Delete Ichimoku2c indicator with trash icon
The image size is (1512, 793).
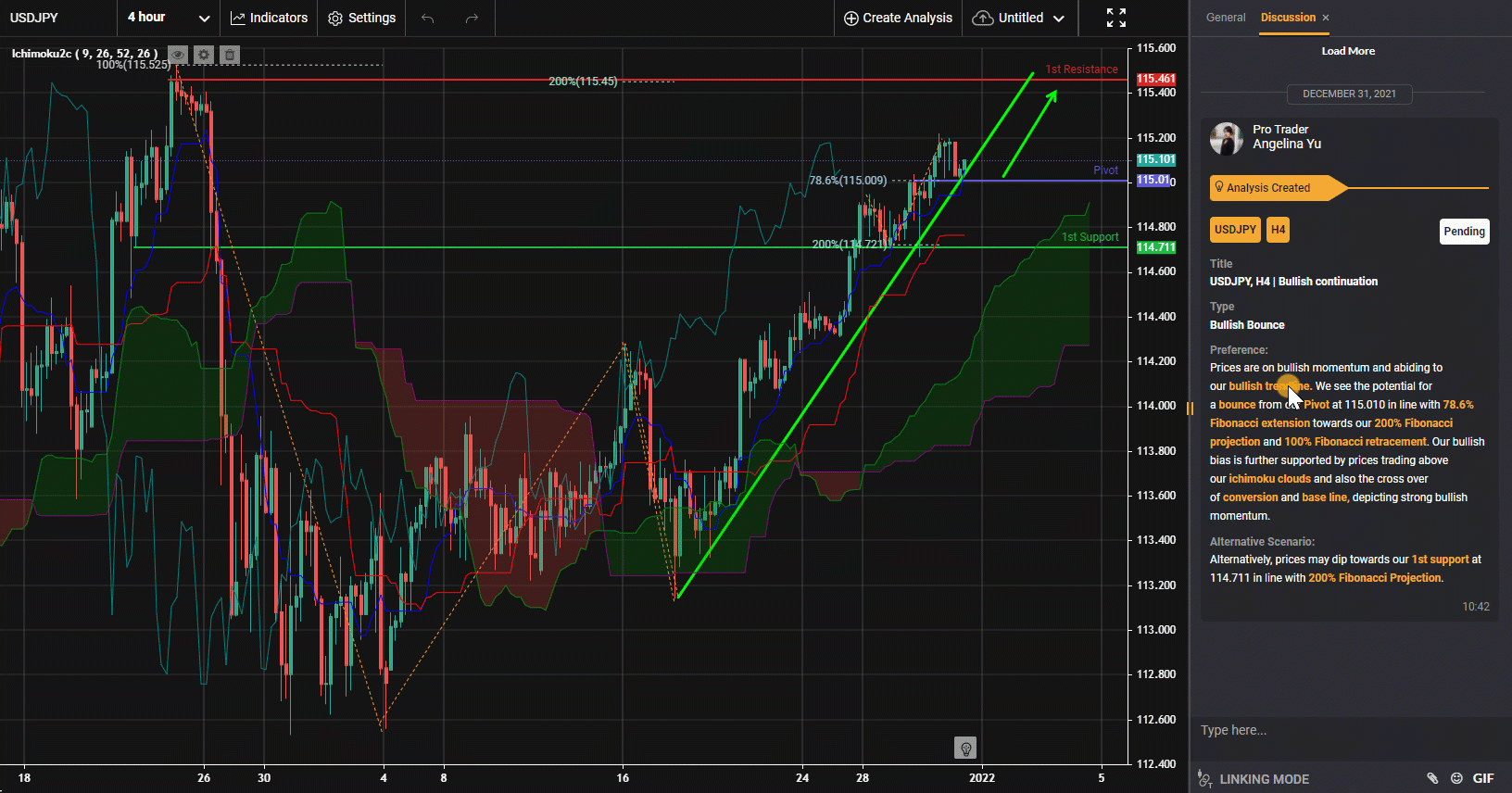coord(230,55)
